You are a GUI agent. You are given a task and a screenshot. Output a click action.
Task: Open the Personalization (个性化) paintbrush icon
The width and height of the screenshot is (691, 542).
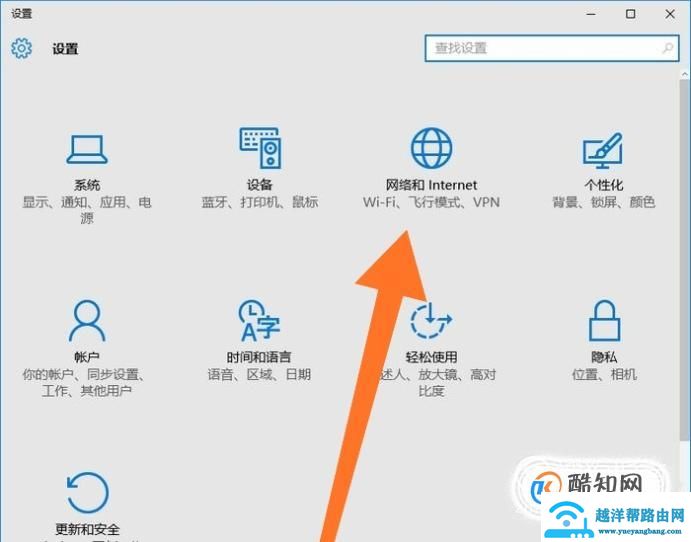[603, 150]
